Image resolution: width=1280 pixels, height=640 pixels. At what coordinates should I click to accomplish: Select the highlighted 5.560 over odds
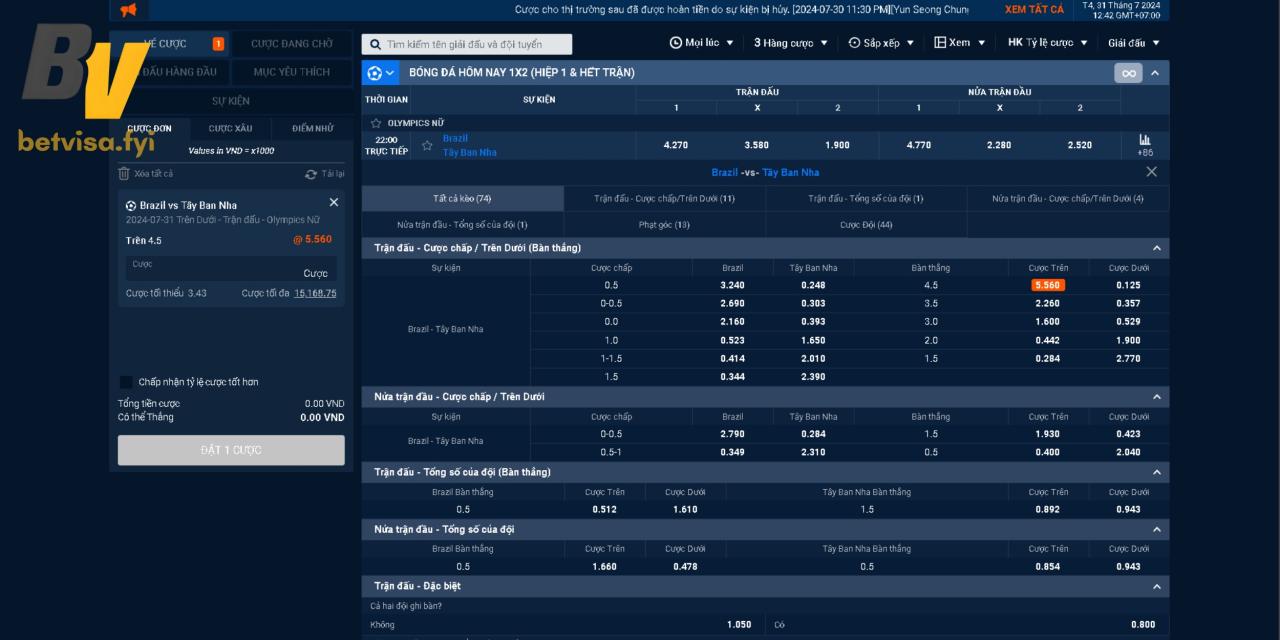[1048, 285]
